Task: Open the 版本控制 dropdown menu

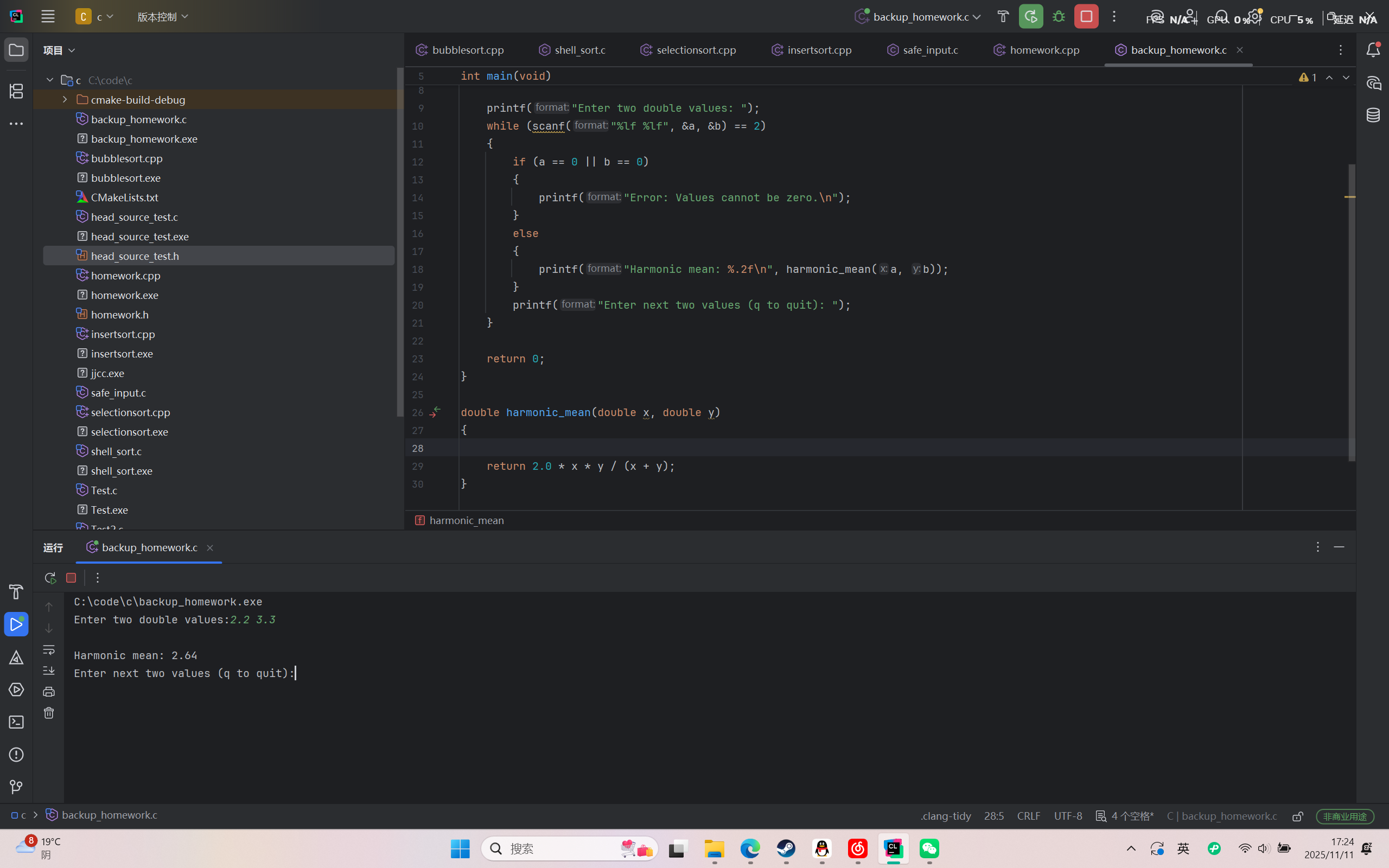Action: pyautogui.click(x=162, y=17)
